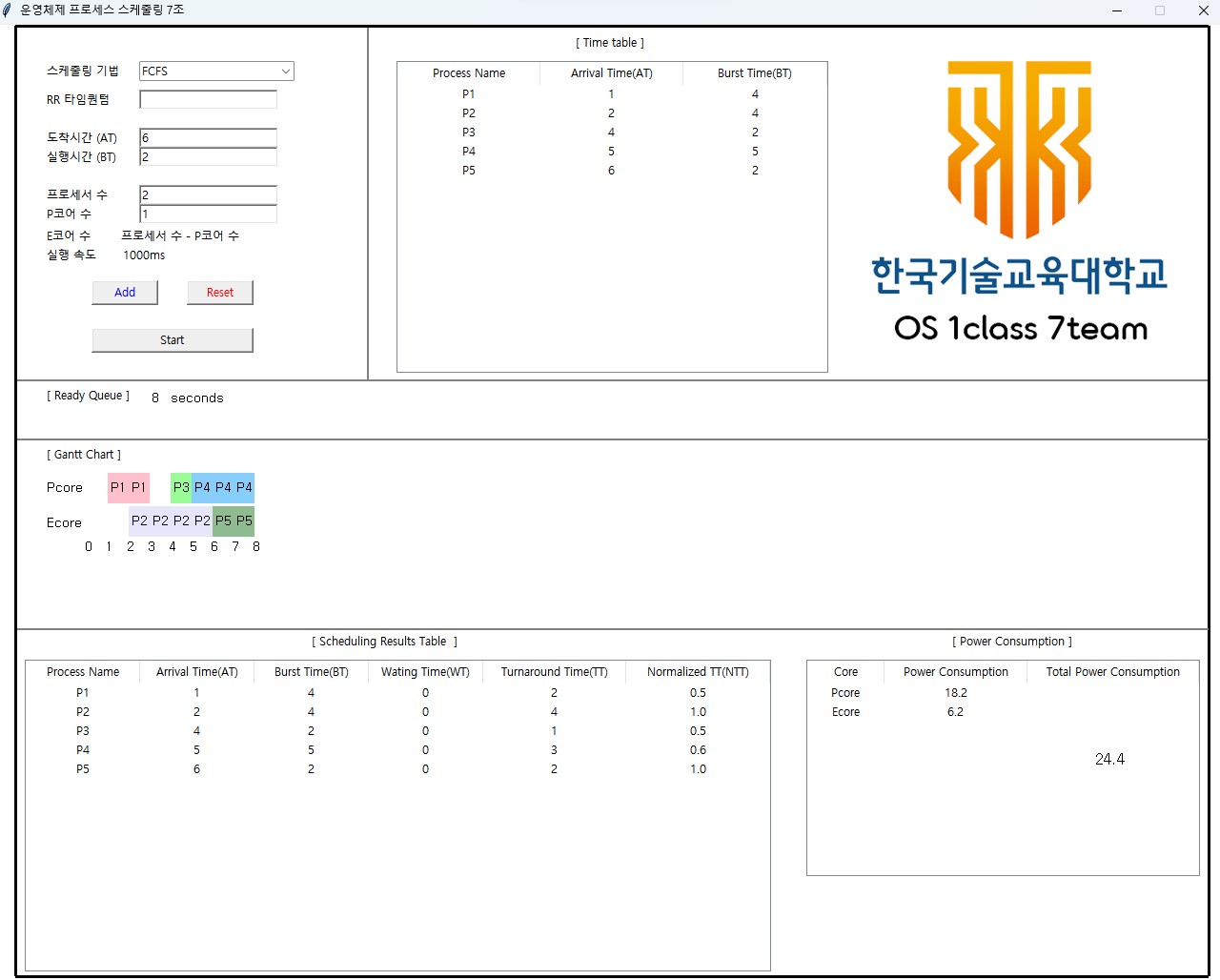Select the P3 row in Time table

point(612,133)
